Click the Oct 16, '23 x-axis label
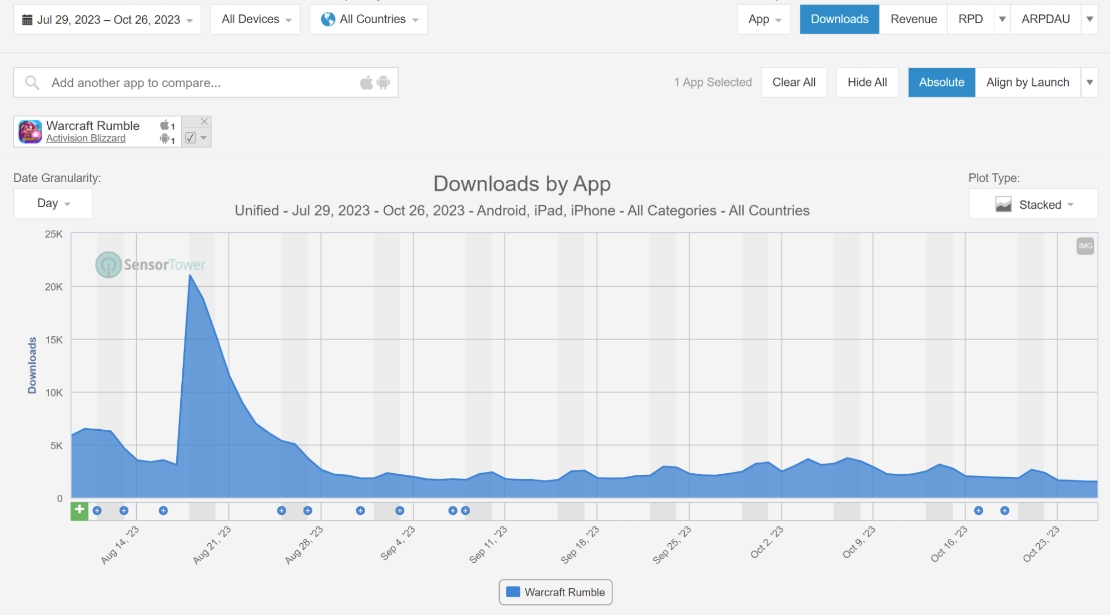Screen dimensions: 1110x615 (949, 544)
